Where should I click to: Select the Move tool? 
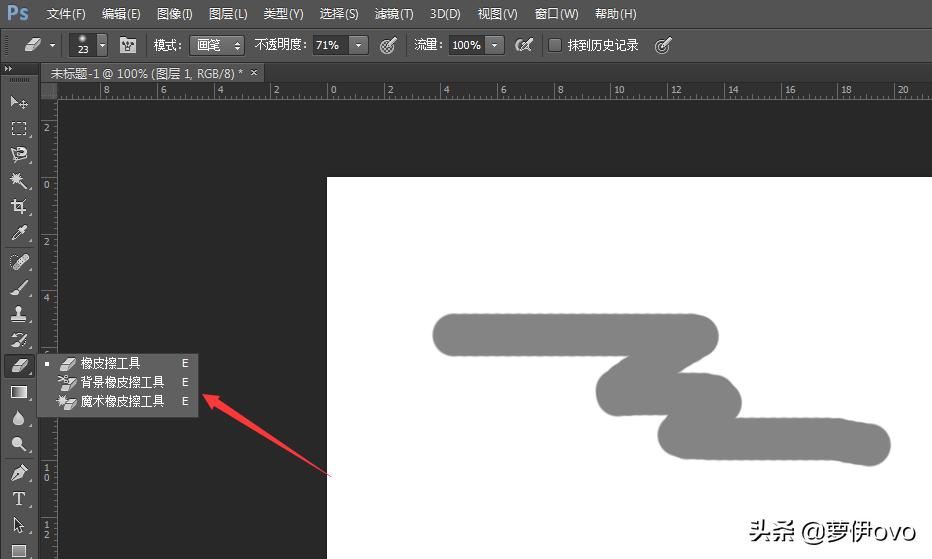point(19,102)
